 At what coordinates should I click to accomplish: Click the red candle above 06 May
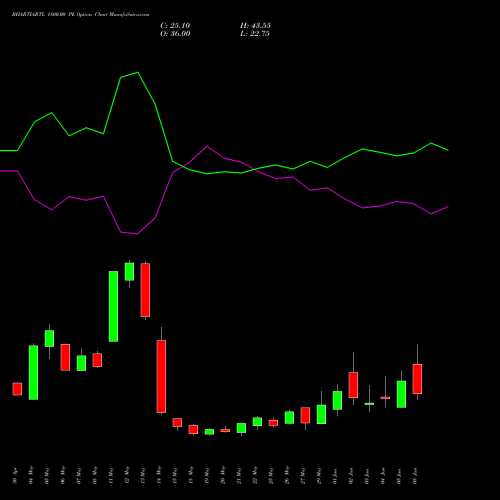pyautogui.click(x=65, y=357)
